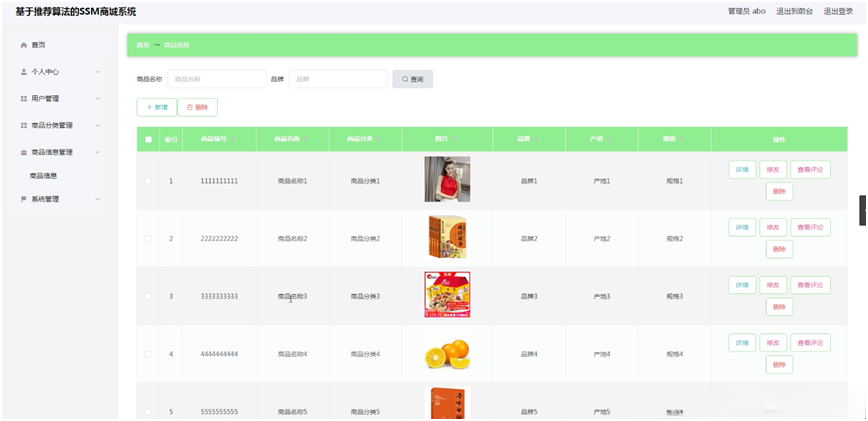The height and width of the screenshot is (421, 868).
Task: Click 修改 for 商品名称4 row
Action: point(773,343)
